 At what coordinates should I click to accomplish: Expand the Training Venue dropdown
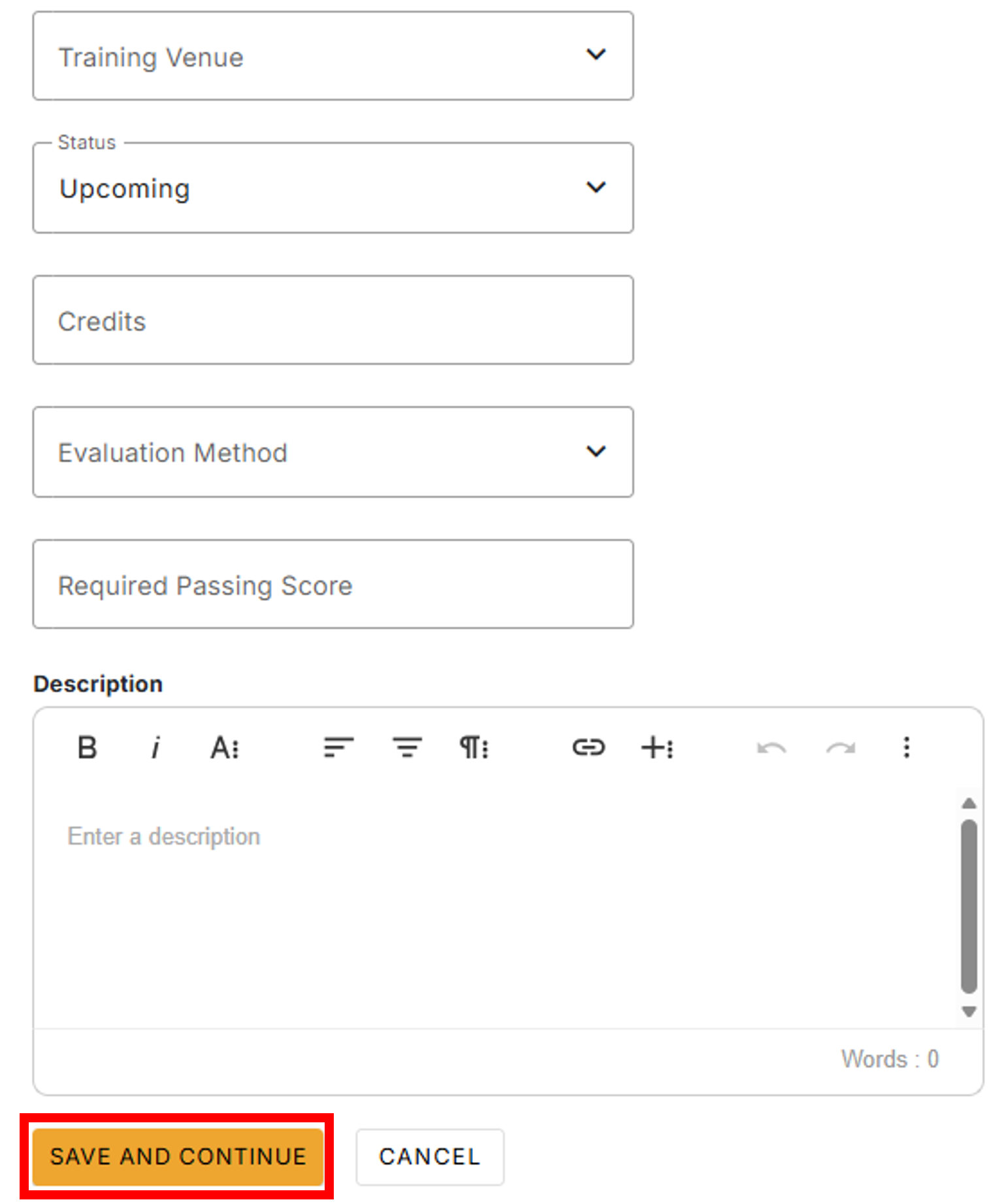pyautogui.click(x=333, y=56)
